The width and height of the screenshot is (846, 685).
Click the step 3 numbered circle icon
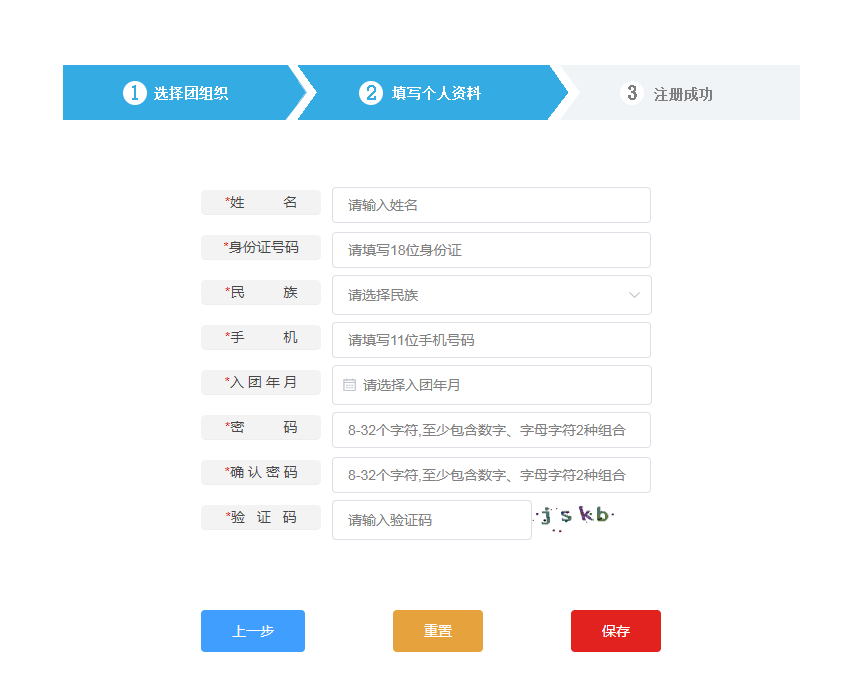point(631,92)
